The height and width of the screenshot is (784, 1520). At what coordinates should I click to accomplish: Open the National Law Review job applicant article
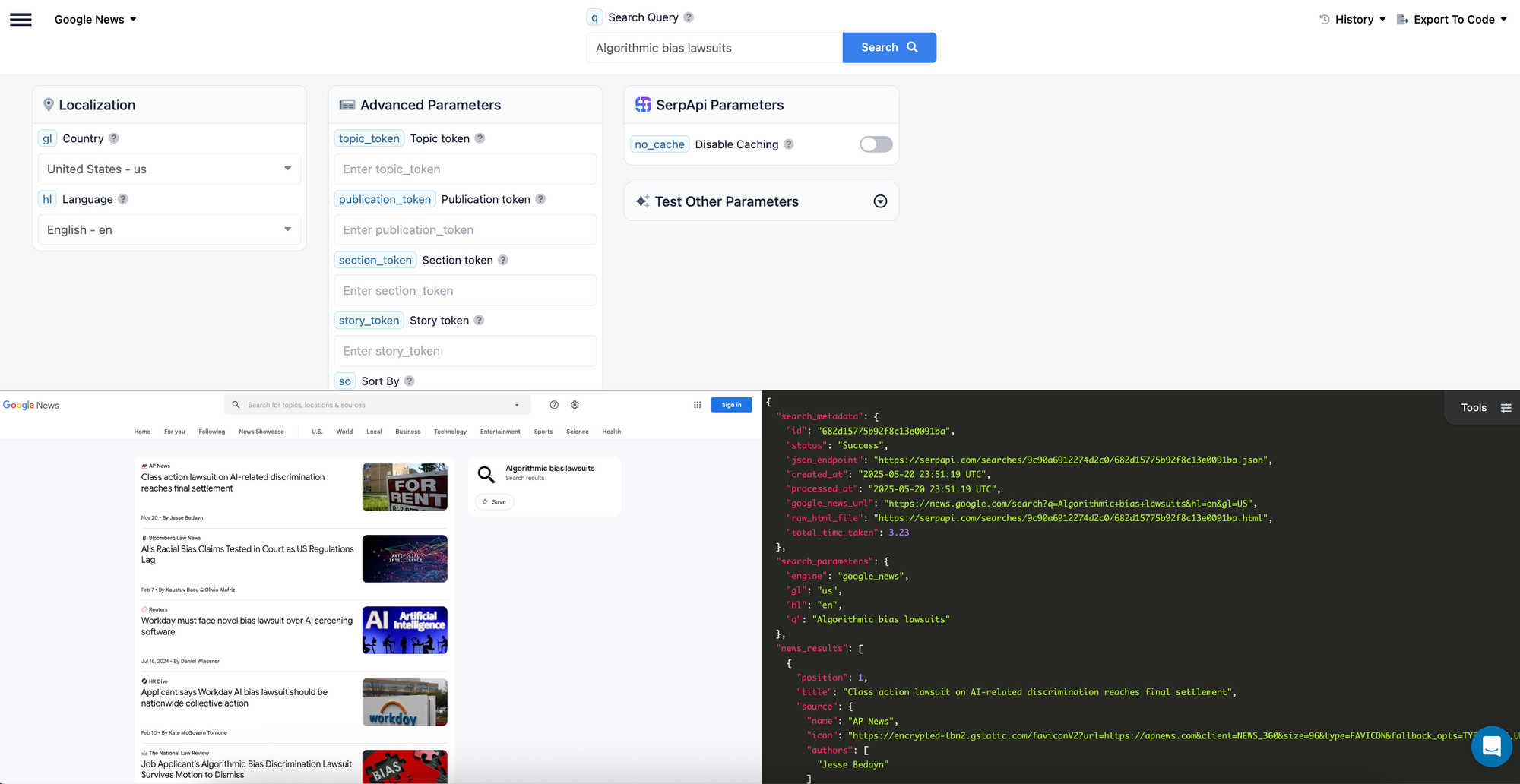tap(246, 770)
